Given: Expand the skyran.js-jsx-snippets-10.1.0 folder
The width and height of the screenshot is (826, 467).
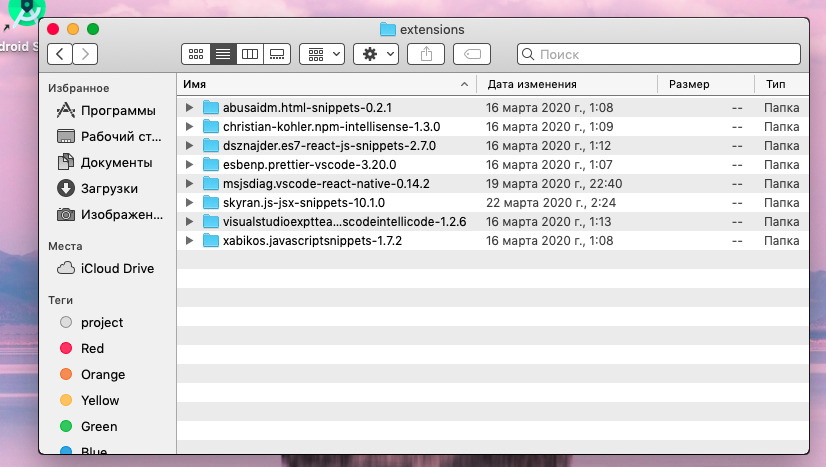Looking at the screenshot, I should (x=189, y=202).
